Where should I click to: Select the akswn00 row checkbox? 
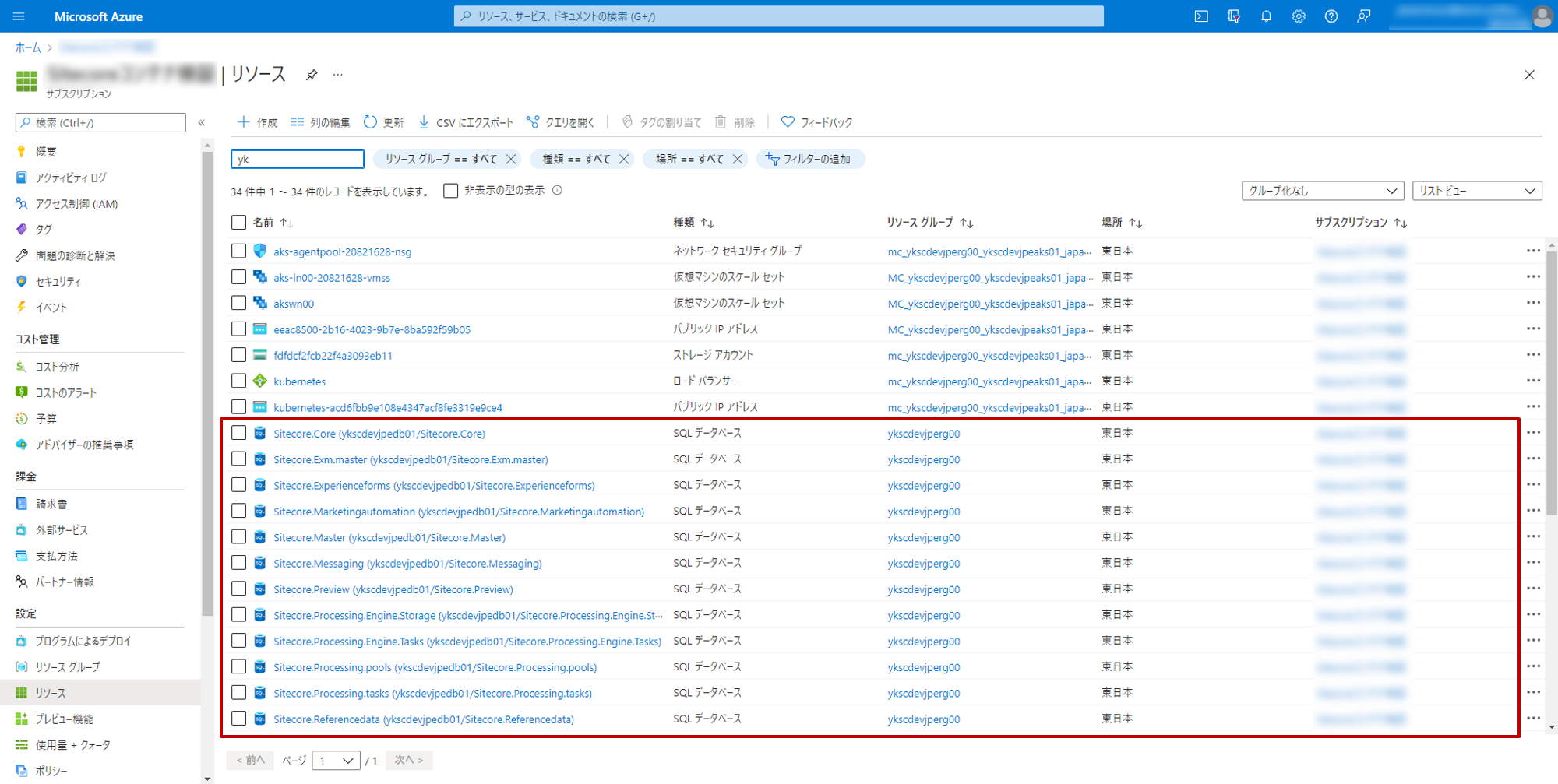pyautogui.click(x=239, y=303)
